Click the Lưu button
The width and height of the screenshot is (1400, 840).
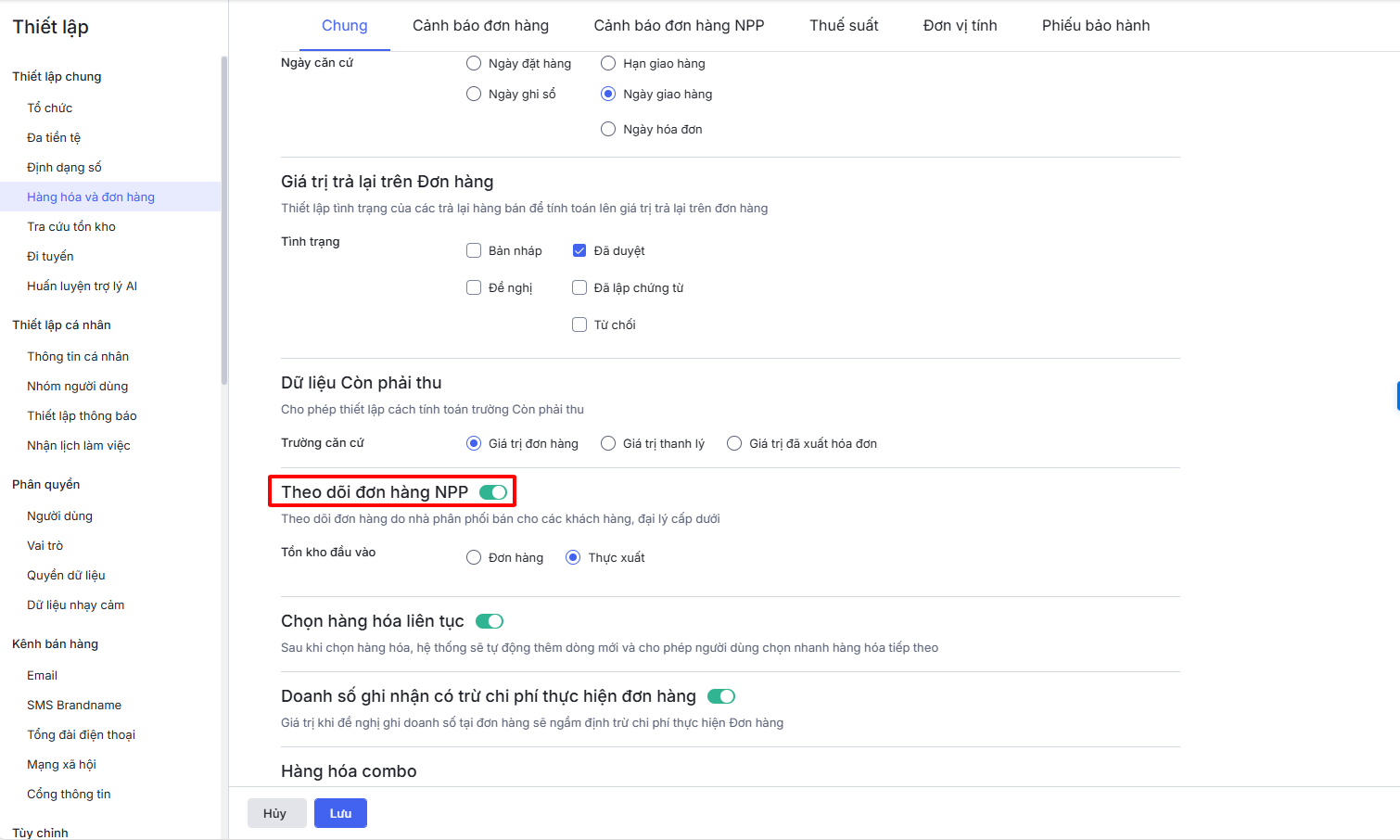[340, 813]
